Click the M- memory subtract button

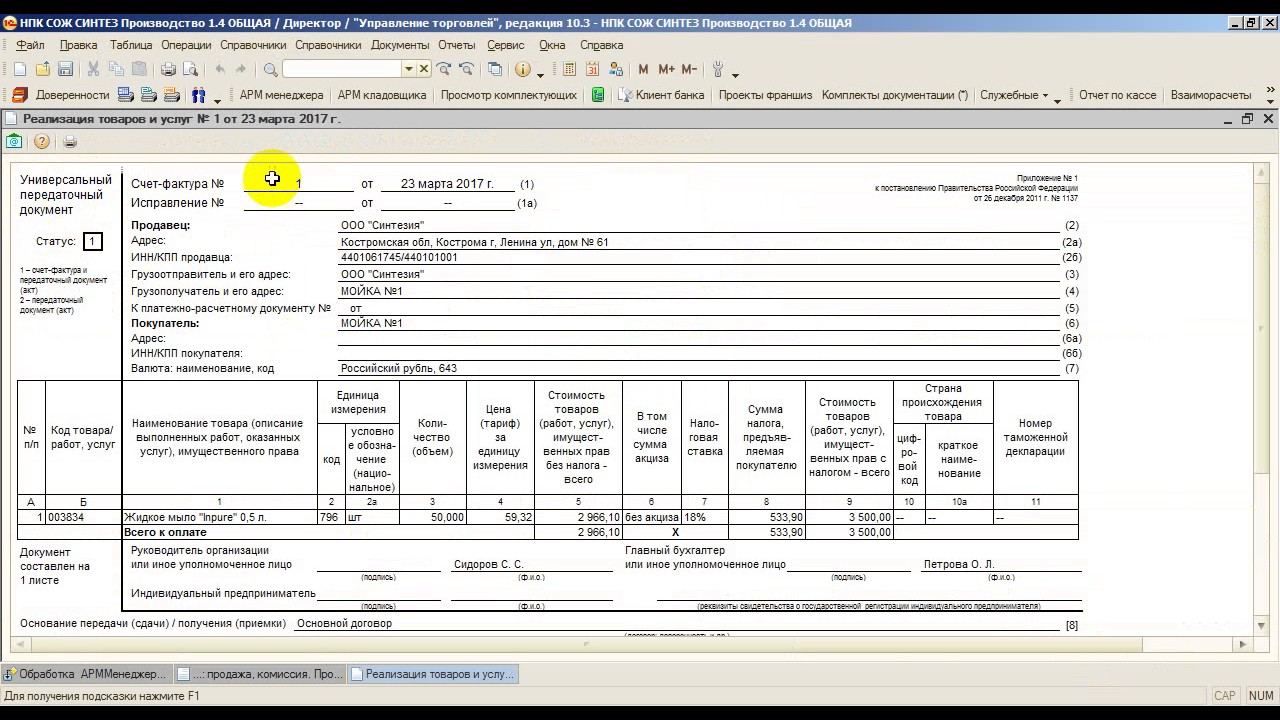tap(689, 69)
